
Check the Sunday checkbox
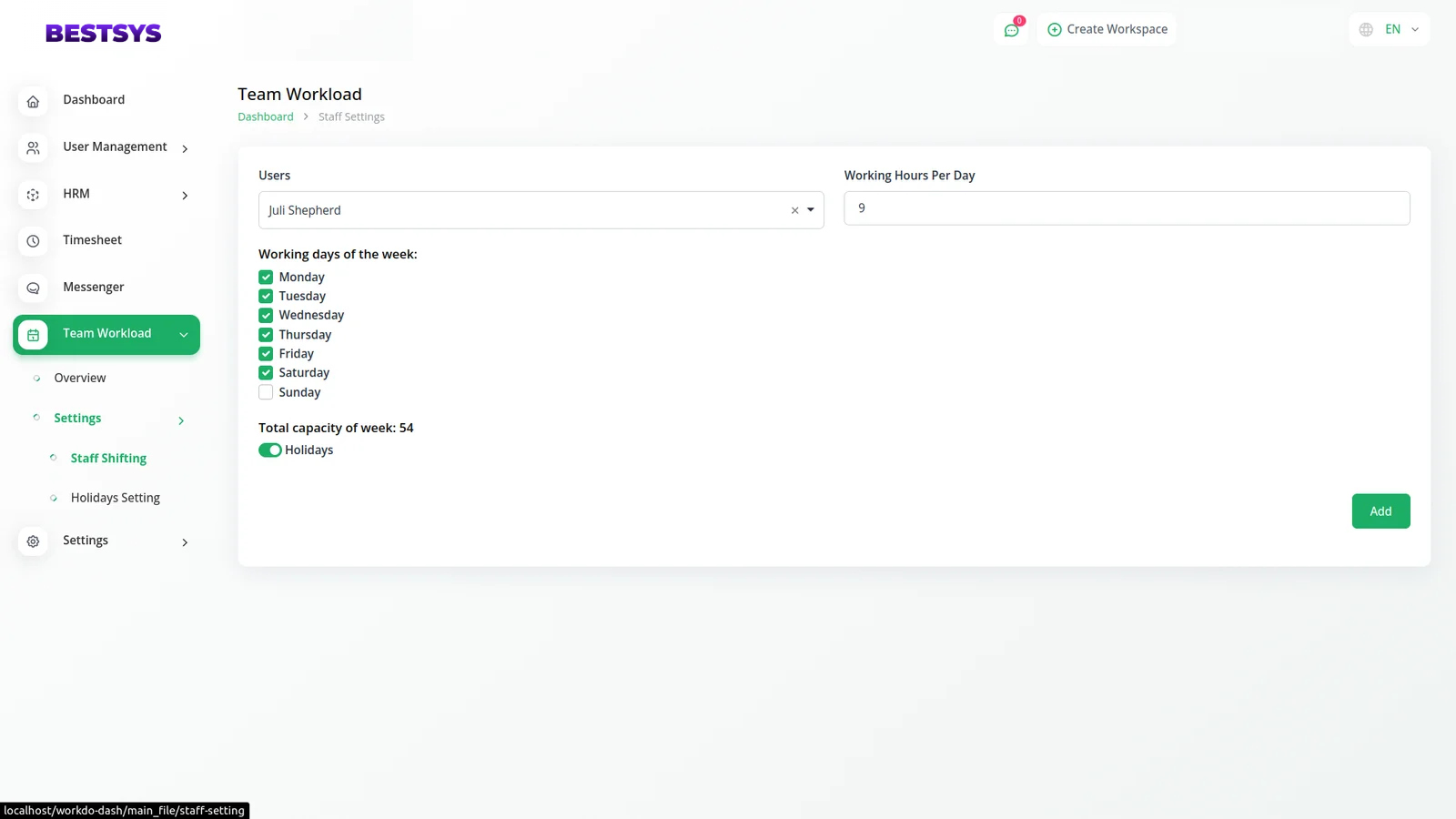pyautogui.click(x=266, y=392)
